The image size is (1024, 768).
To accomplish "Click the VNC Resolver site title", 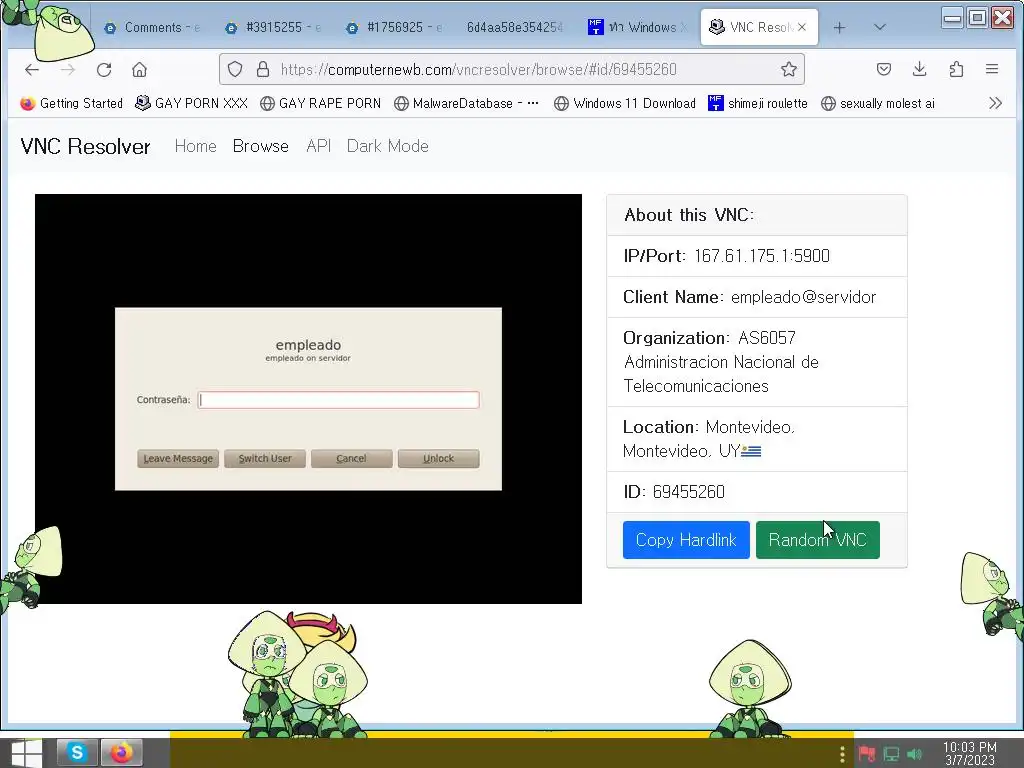I will click(x=86, y=146).
